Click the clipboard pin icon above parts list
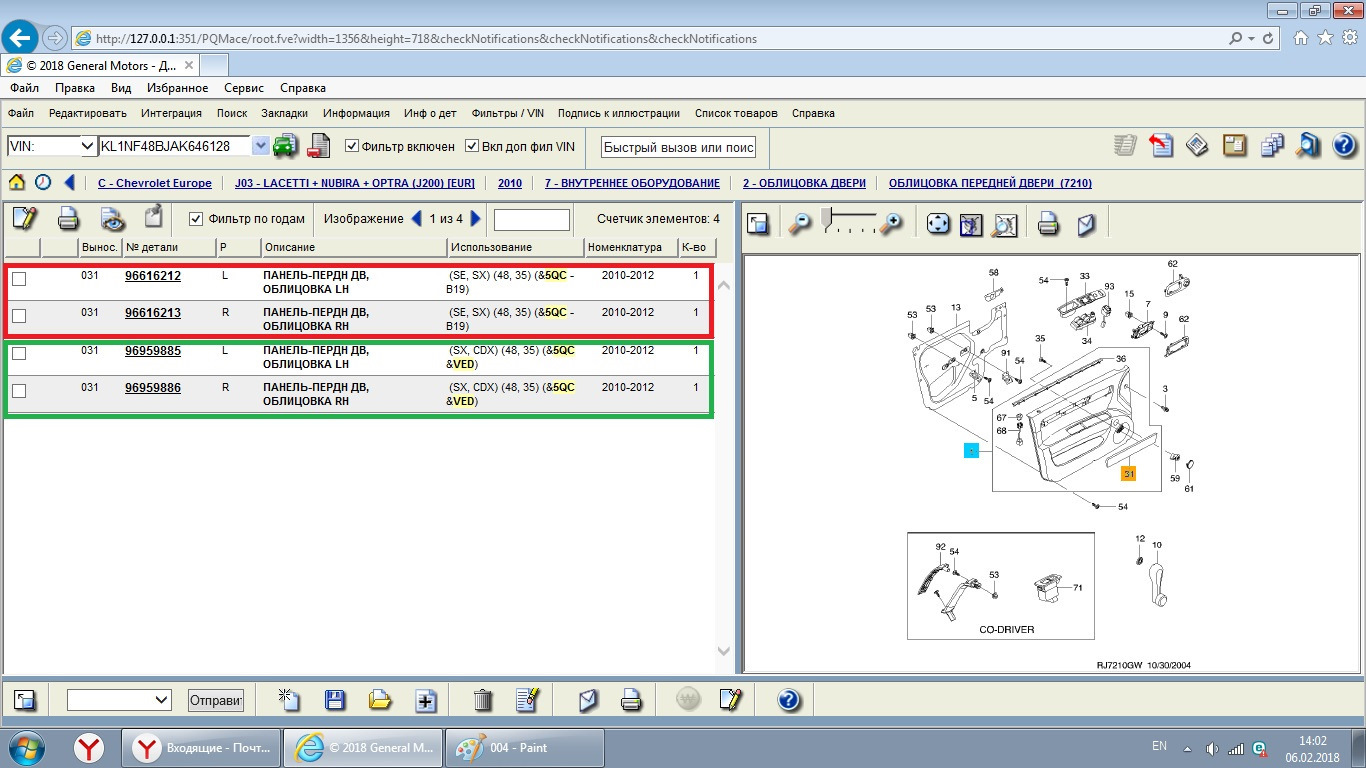Viewport: 1366px width, 768px height. 153,218
